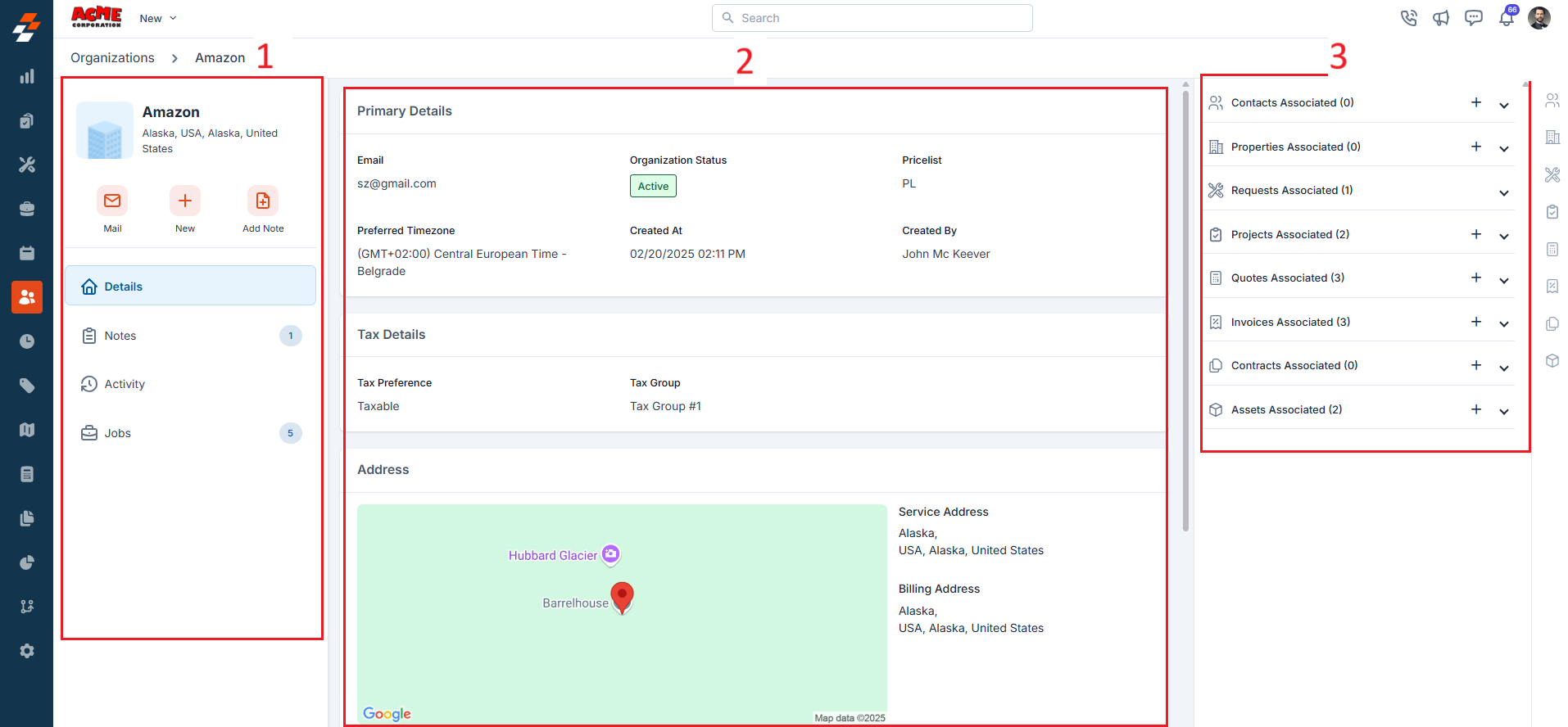Open the settings gear sidebar icon
Image resolution: width=1568 pixels, height=727 pixels.
27,651
